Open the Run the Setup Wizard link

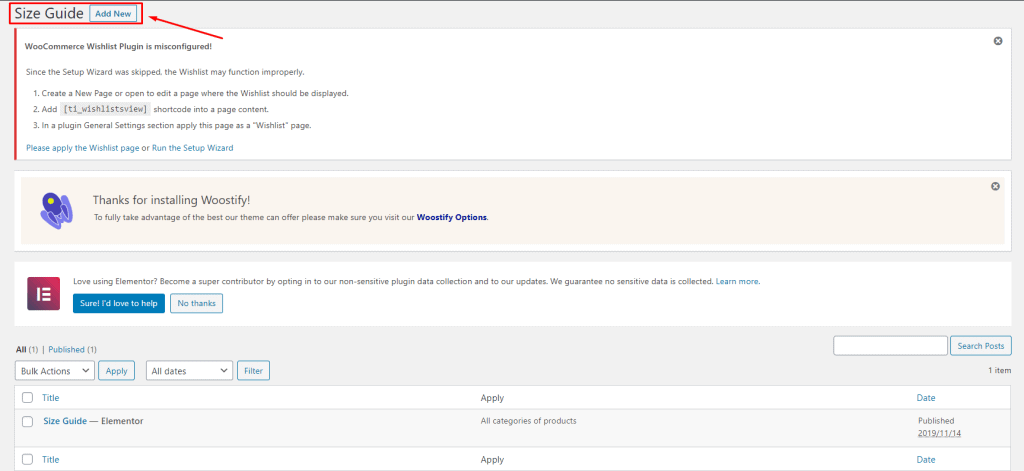click(x=193, y=148)
